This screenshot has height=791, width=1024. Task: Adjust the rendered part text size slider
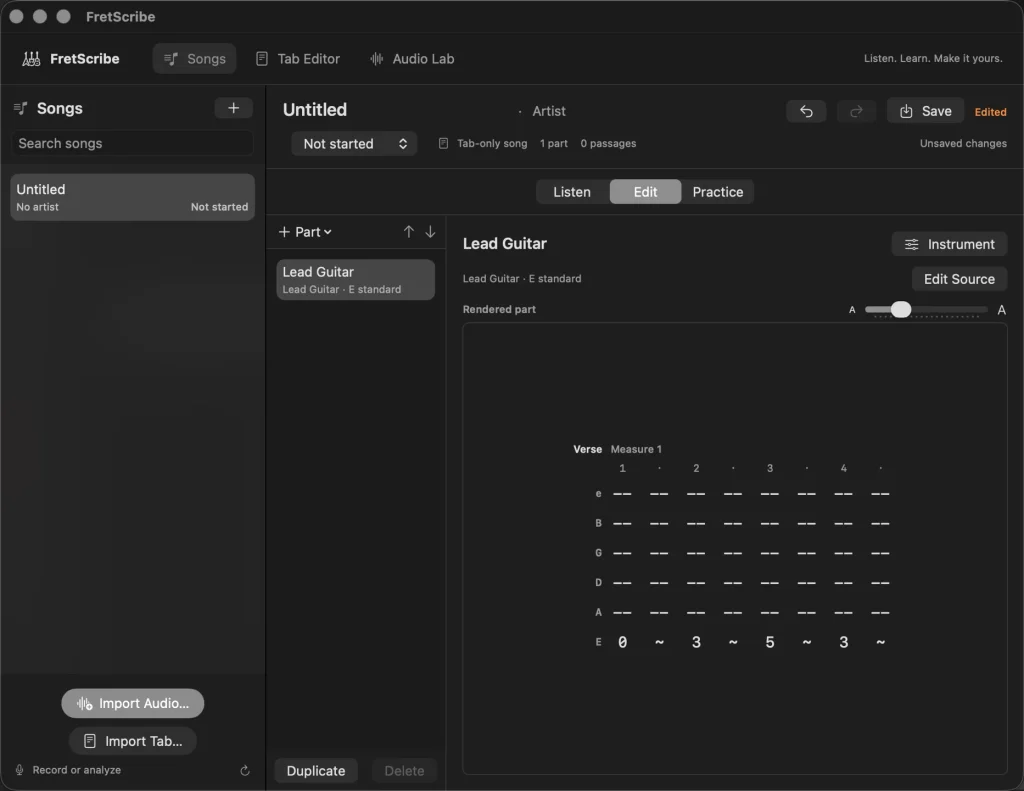(x=926, y=310)
